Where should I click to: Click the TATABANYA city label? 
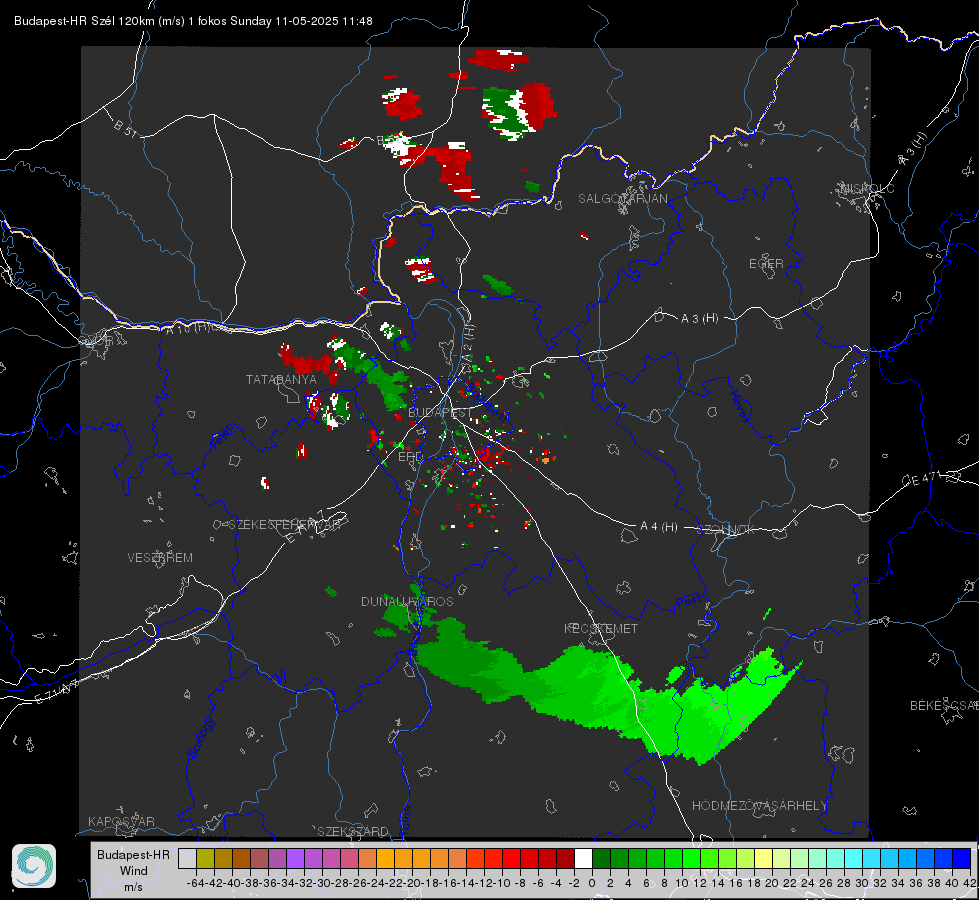click(x=281, y=380)
